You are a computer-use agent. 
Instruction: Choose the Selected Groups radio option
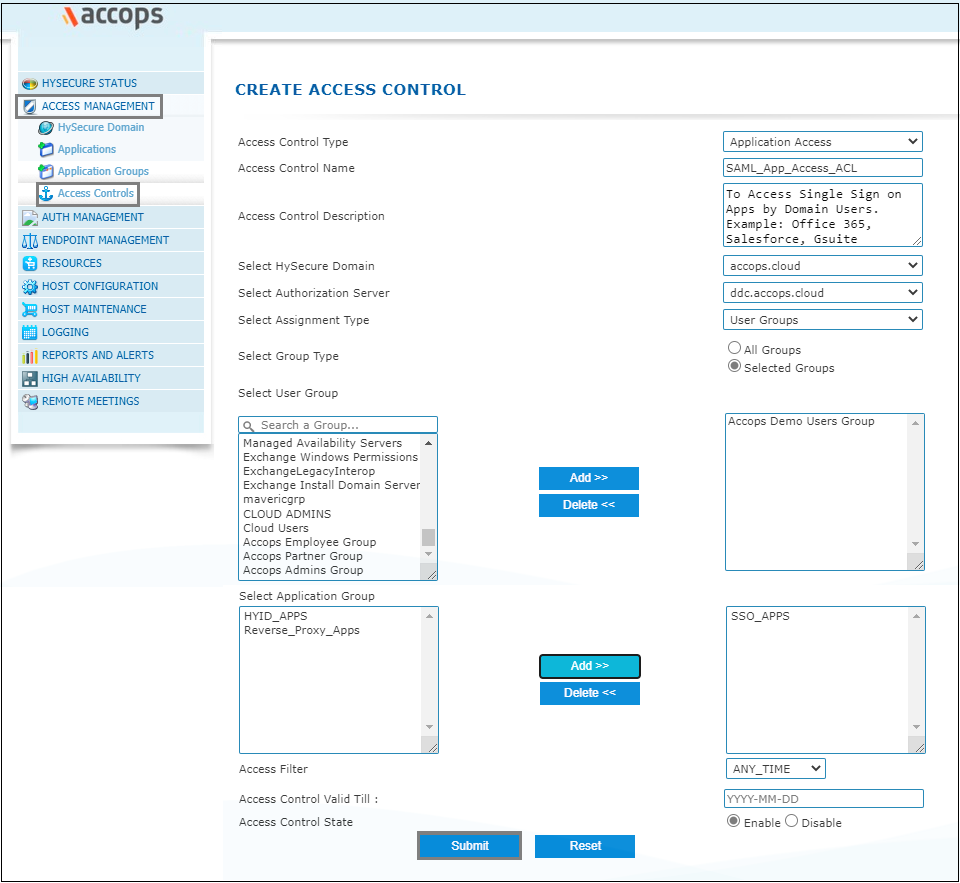pyautogui.click(x=735, y=367)
